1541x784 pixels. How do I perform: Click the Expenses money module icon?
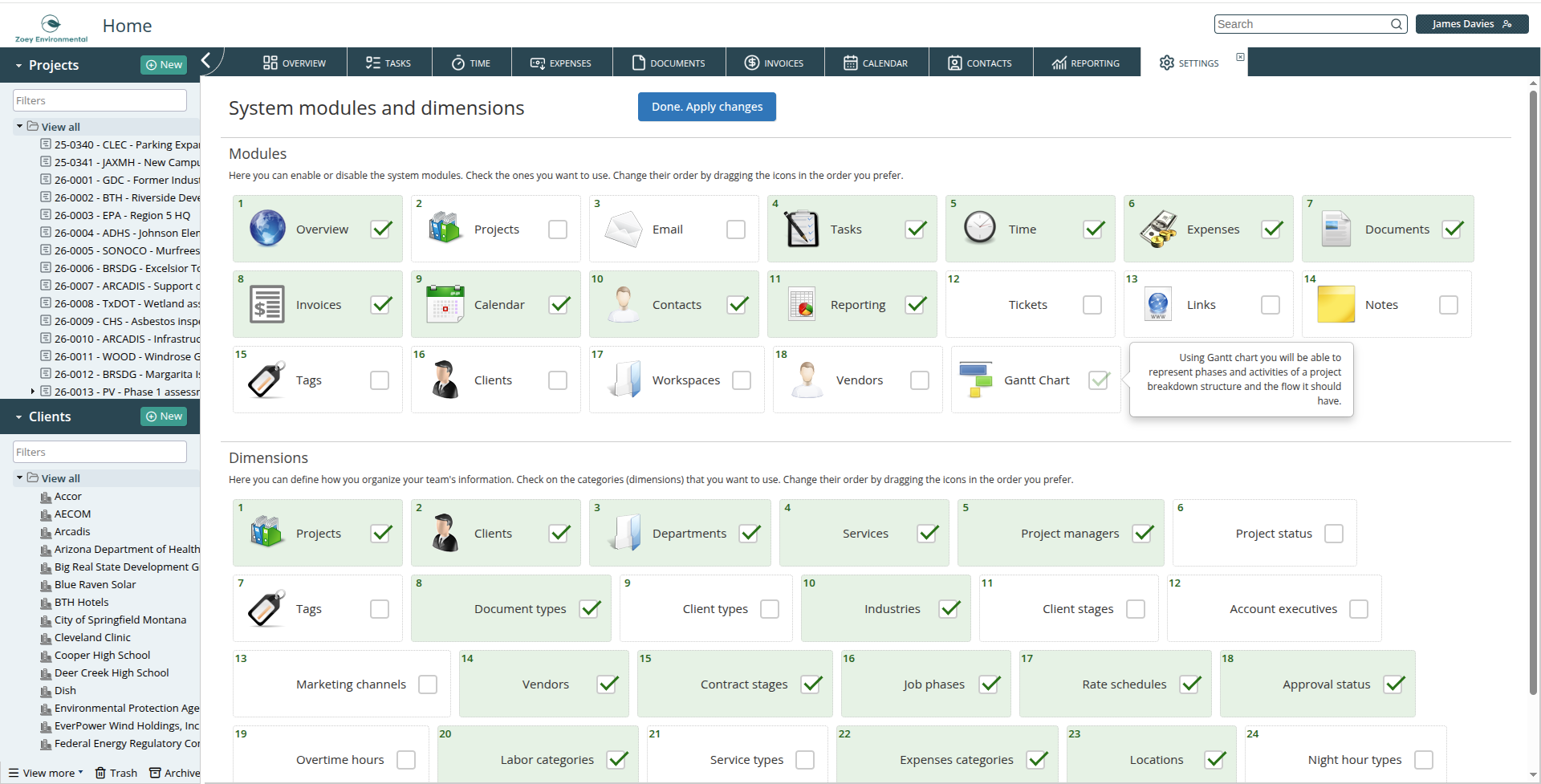[1158, 229]
